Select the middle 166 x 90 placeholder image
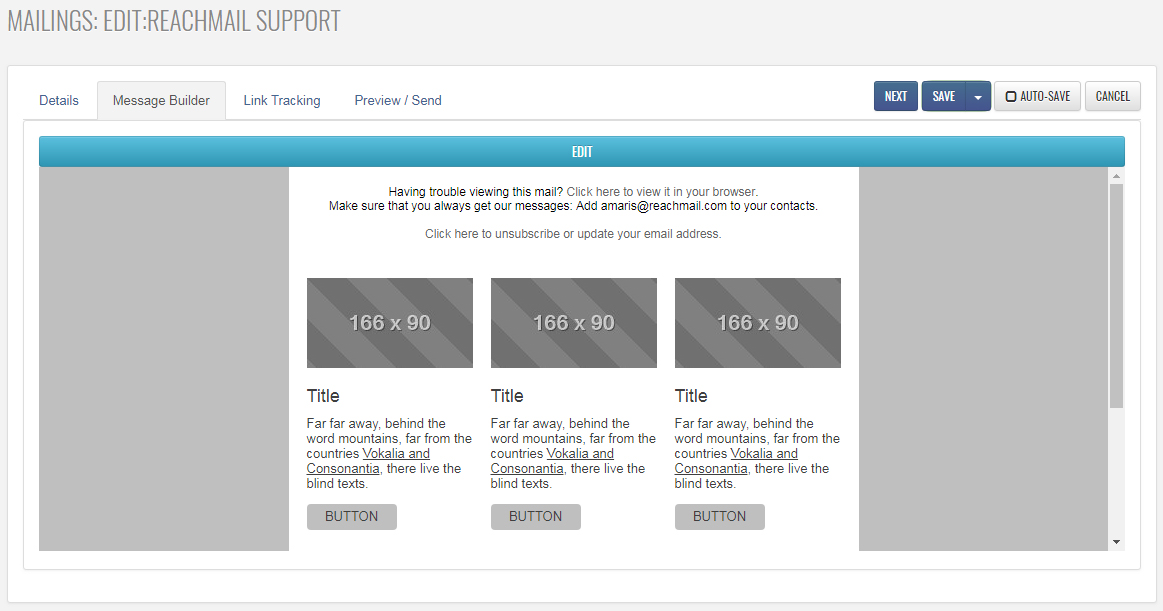The image size is (1163, 611). pos(573,323)
